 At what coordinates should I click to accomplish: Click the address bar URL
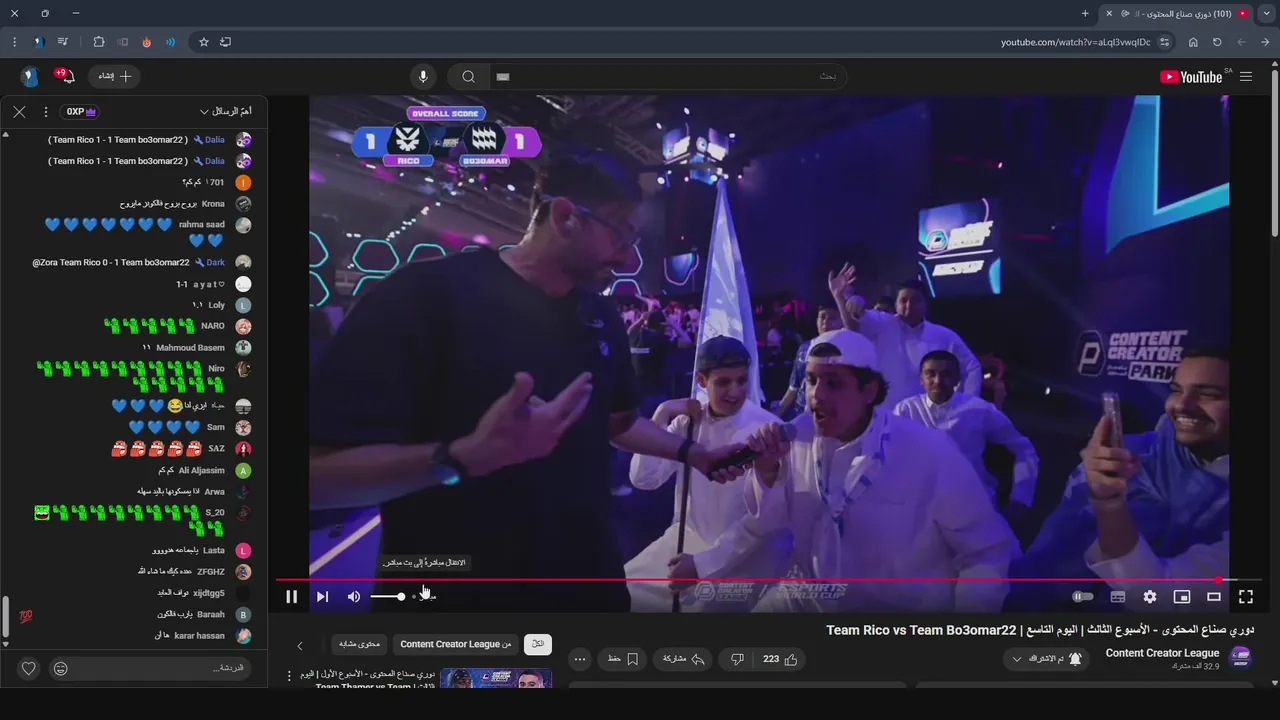1075,42
